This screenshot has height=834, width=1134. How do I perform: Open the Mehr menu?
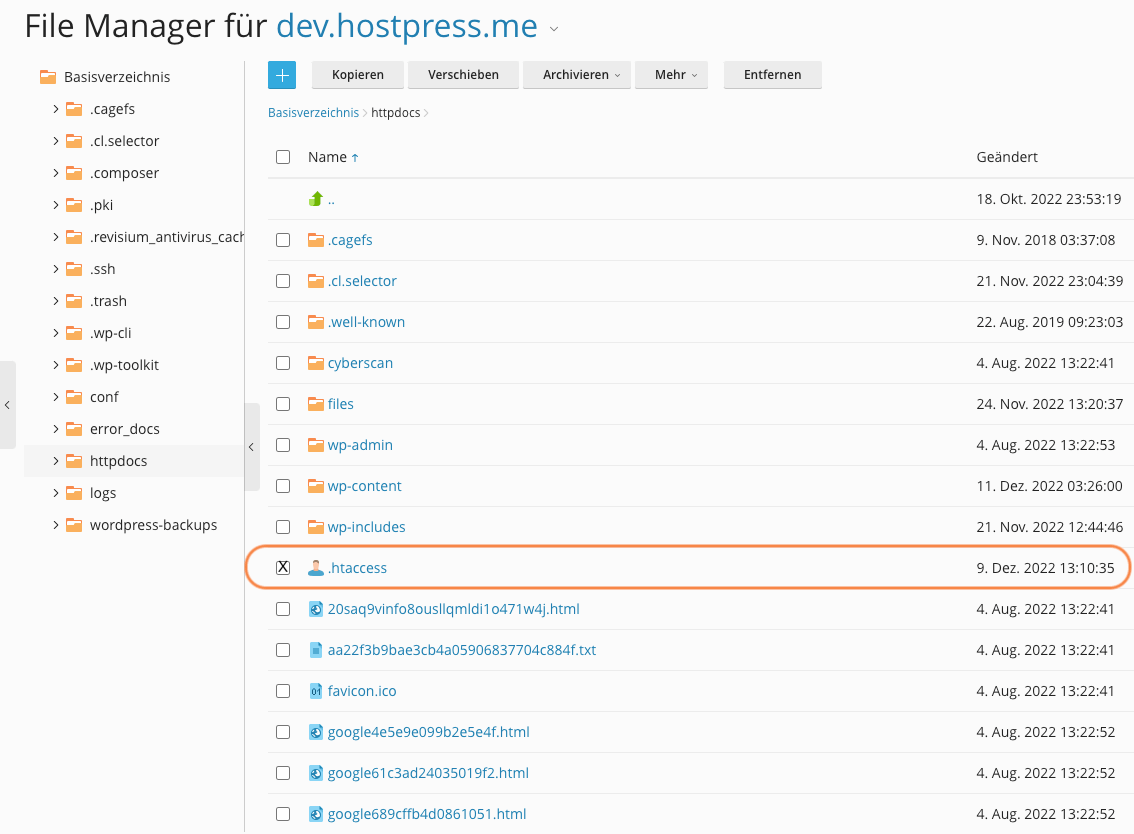(x=671, y=75)
